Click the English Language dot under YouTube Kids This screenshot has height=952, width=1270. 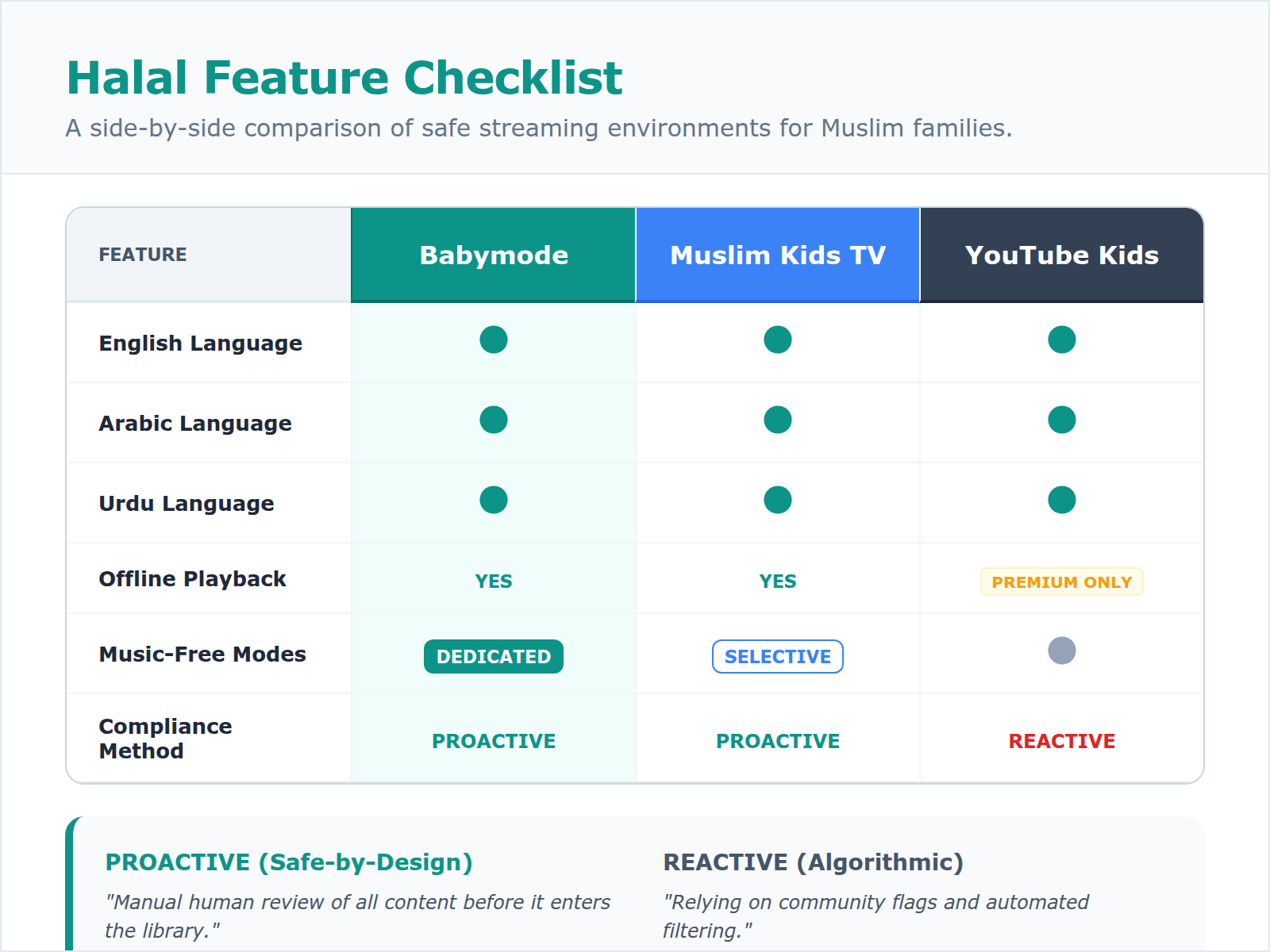point(1062,339)
